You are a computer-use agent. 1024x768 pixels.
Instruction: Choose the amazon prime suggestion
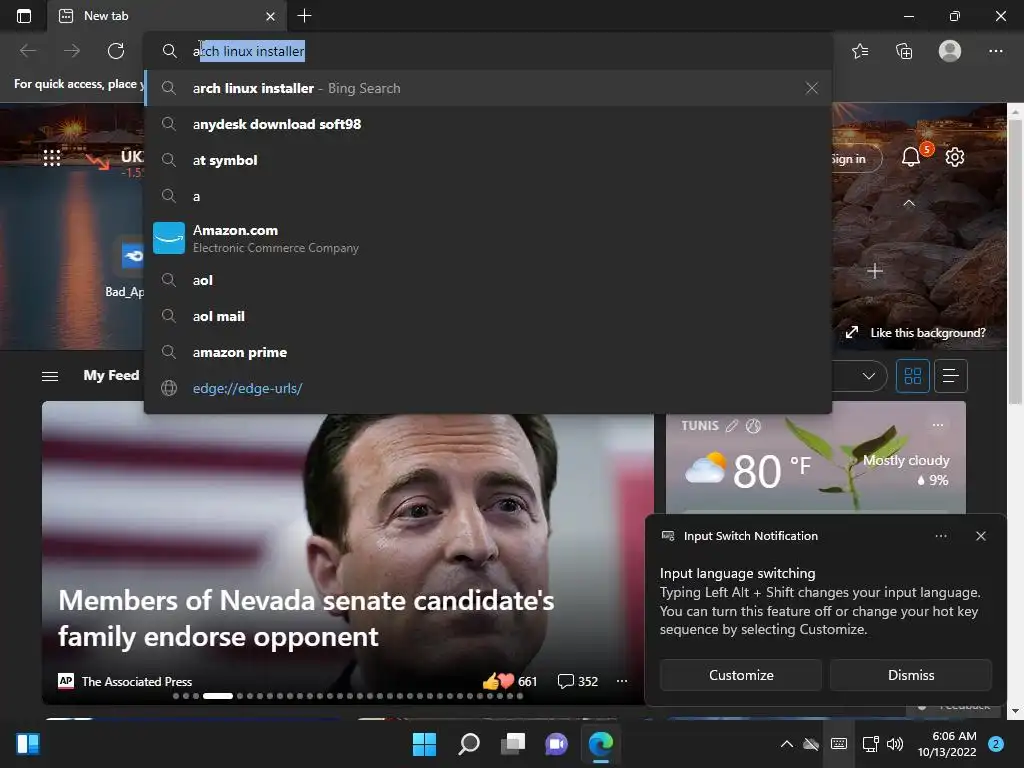point(487,352)
